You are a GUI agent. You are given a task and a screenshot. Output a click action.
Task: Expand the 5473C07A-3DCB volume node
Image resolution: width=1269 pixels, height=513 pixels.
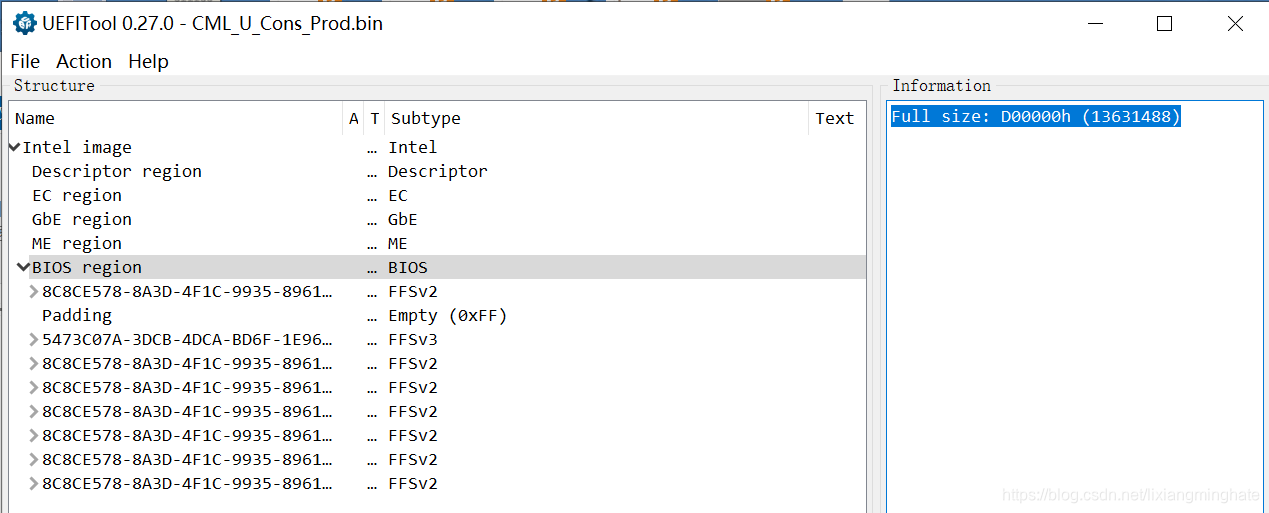pos(34,339)
